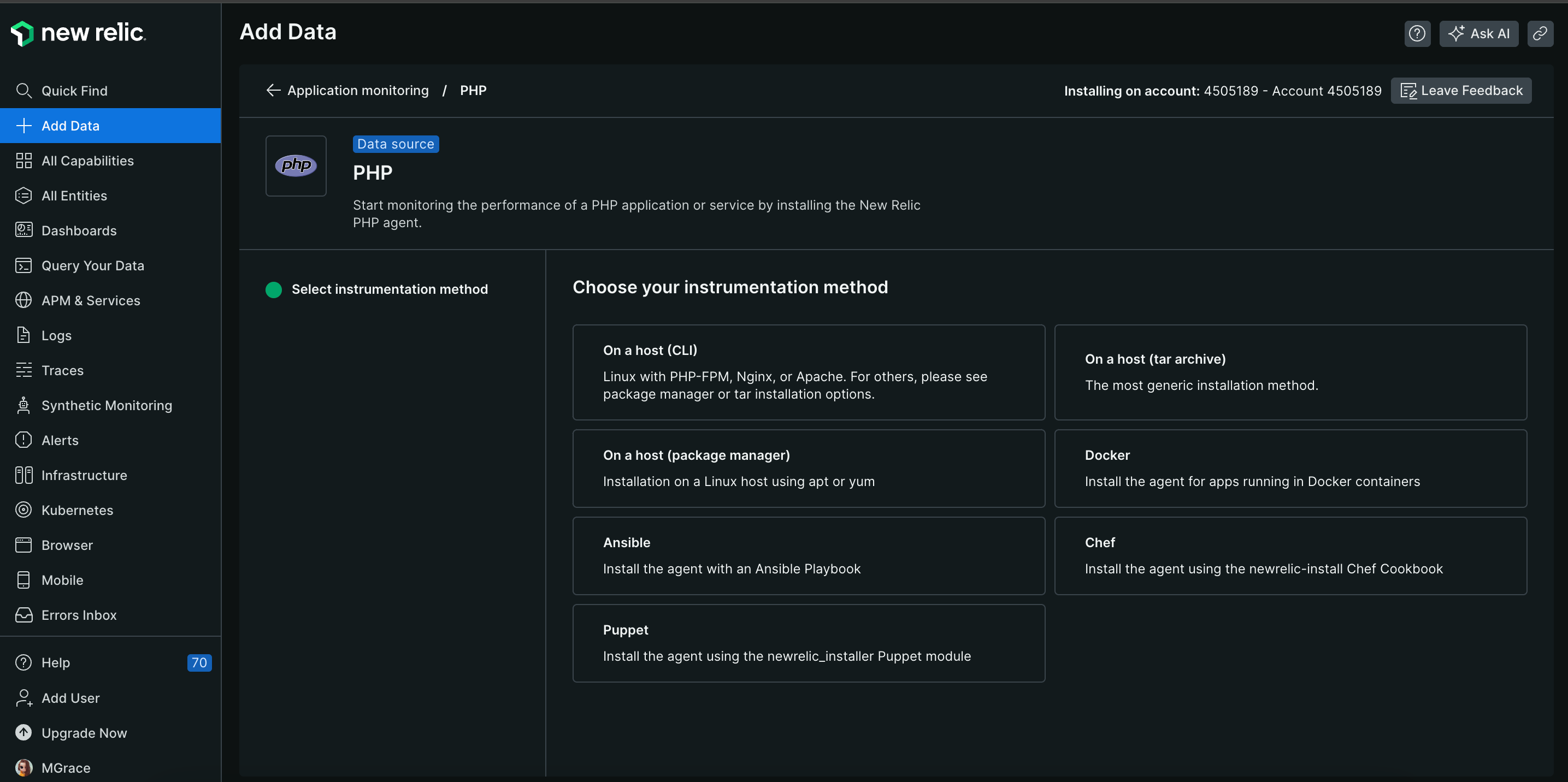Select the Puppet instrumentation card
Viewport: 1568px width, 782px height.
coord(809,643)
